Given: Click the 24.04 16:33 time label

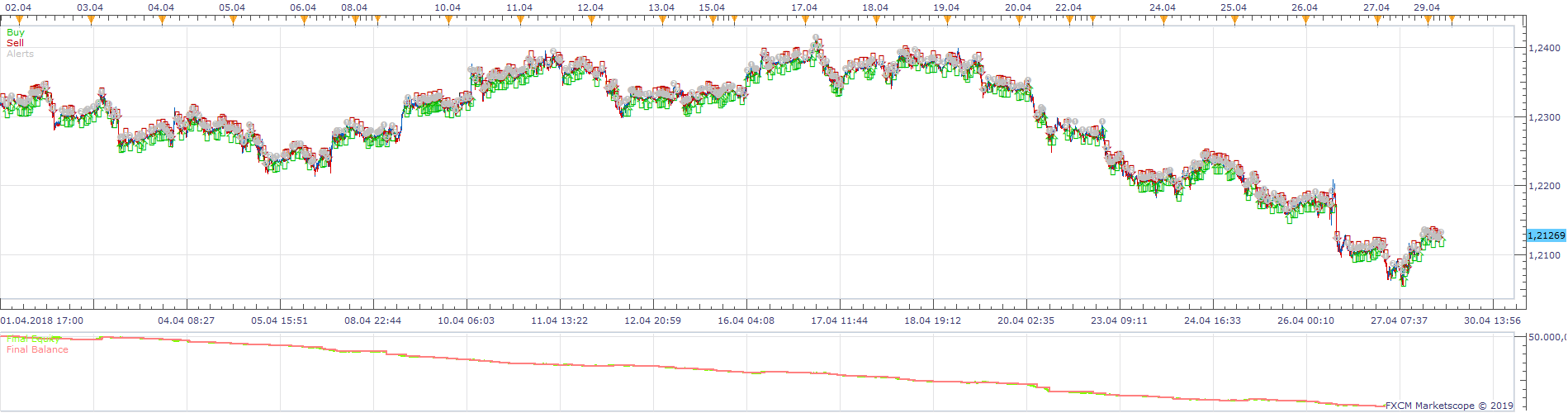Looking at the screenshot, I should (x=1213, y=320).
